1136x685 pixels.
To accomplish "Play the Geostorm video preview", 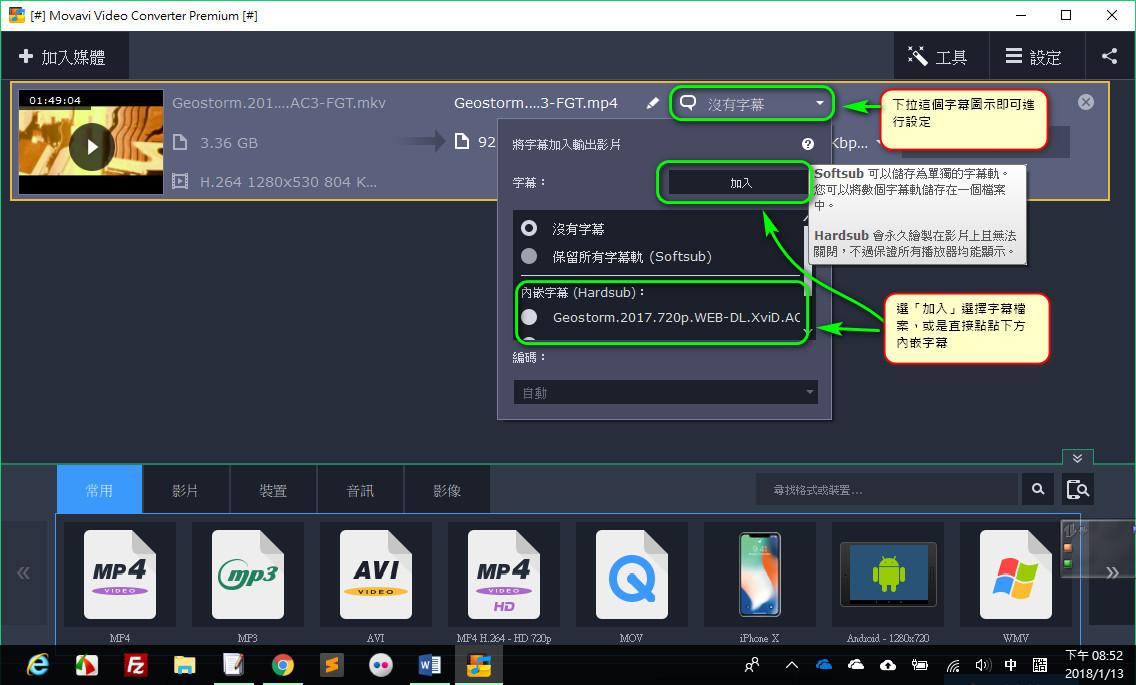I will click(91, 146).
